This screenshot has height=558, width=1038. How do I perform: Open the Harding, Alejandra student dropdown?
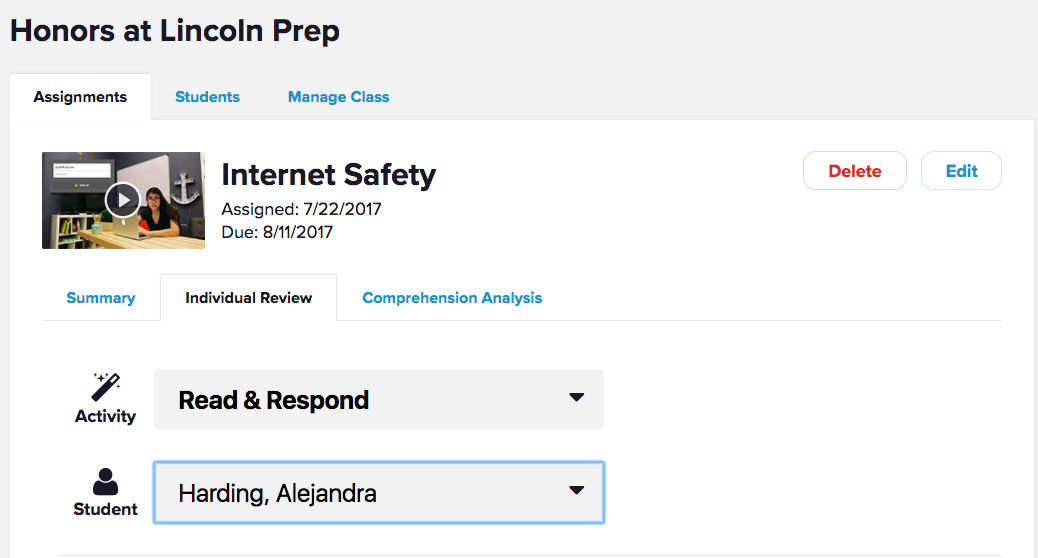[x=378, y=492]
